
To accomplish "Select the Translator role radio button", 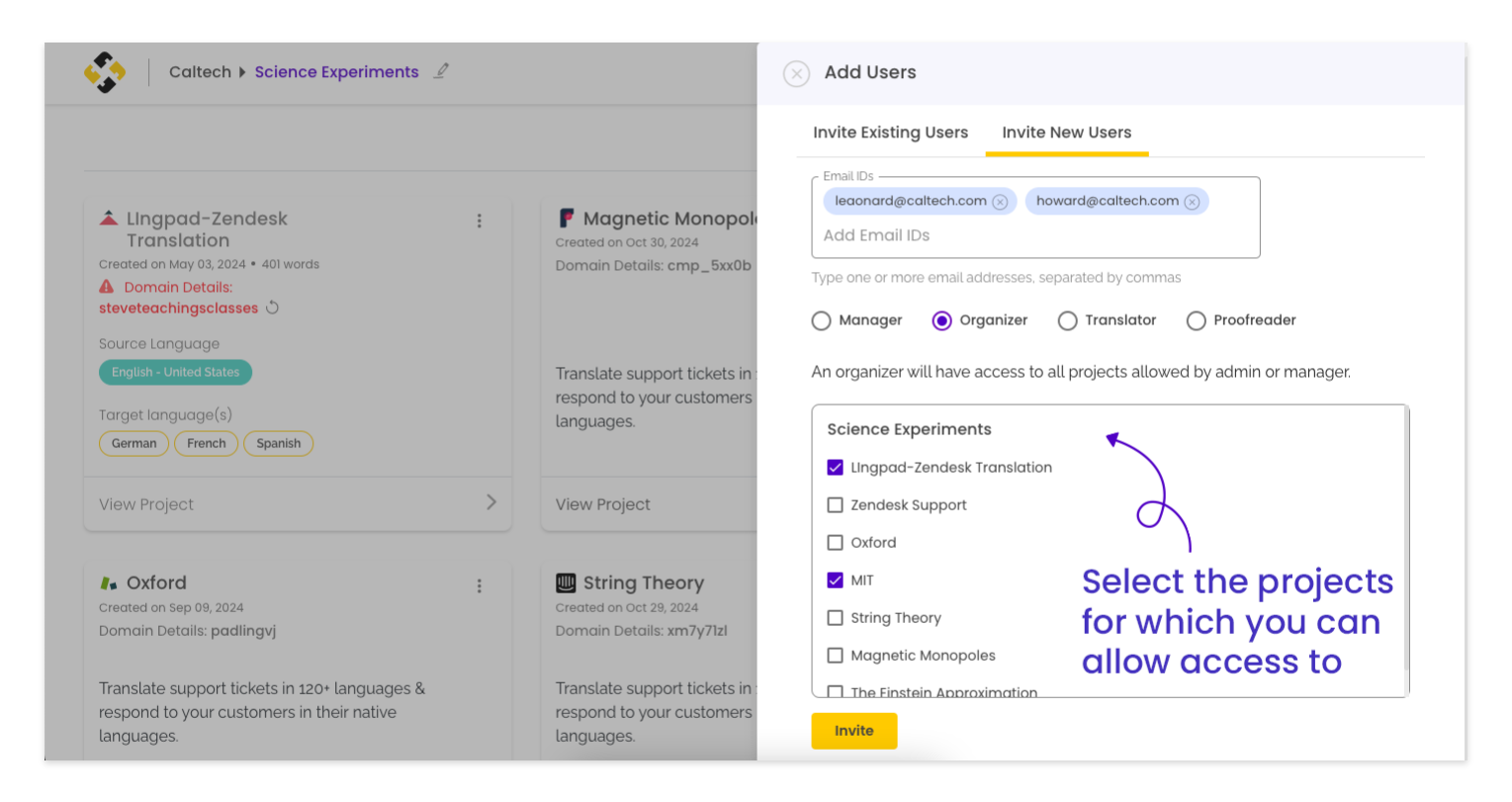I will tap(1067, 320).
